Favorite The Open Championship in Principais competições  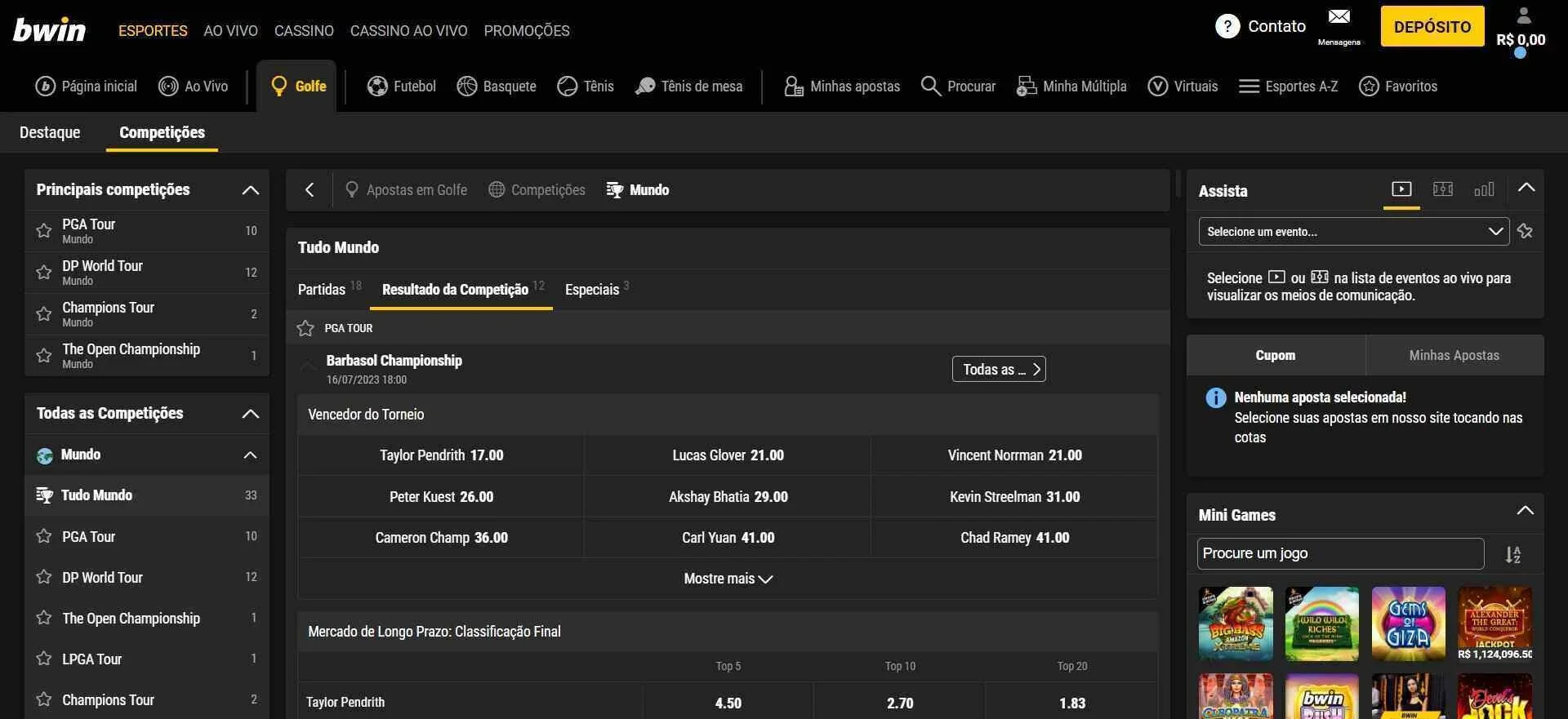pos(44,356)
